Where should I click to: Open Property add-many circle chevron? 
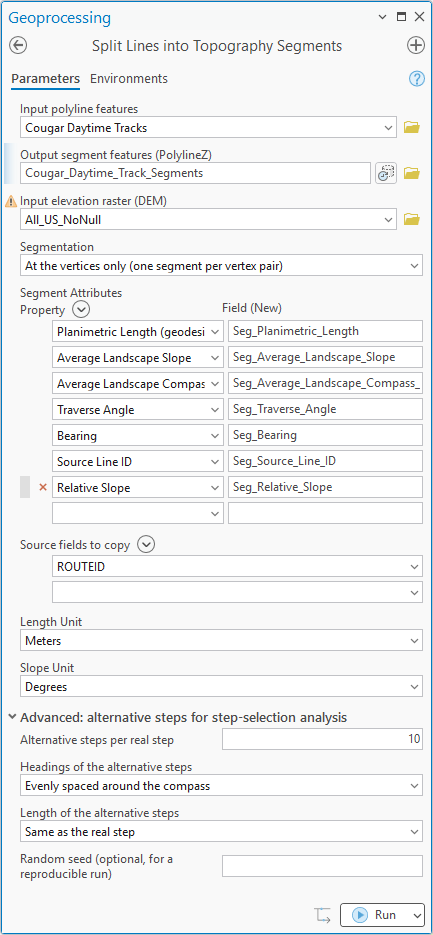pyautogui.click(x=81, y=309)
